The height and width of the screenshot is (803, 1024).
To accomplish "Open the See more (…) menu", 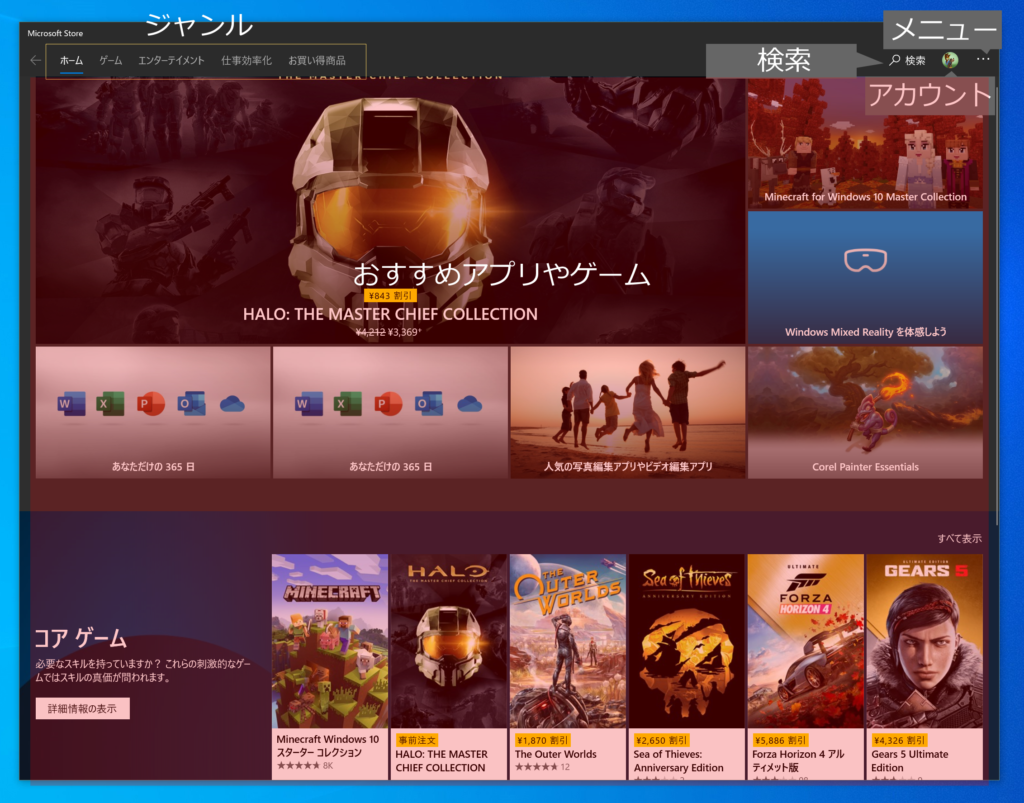I will point(983,59).
